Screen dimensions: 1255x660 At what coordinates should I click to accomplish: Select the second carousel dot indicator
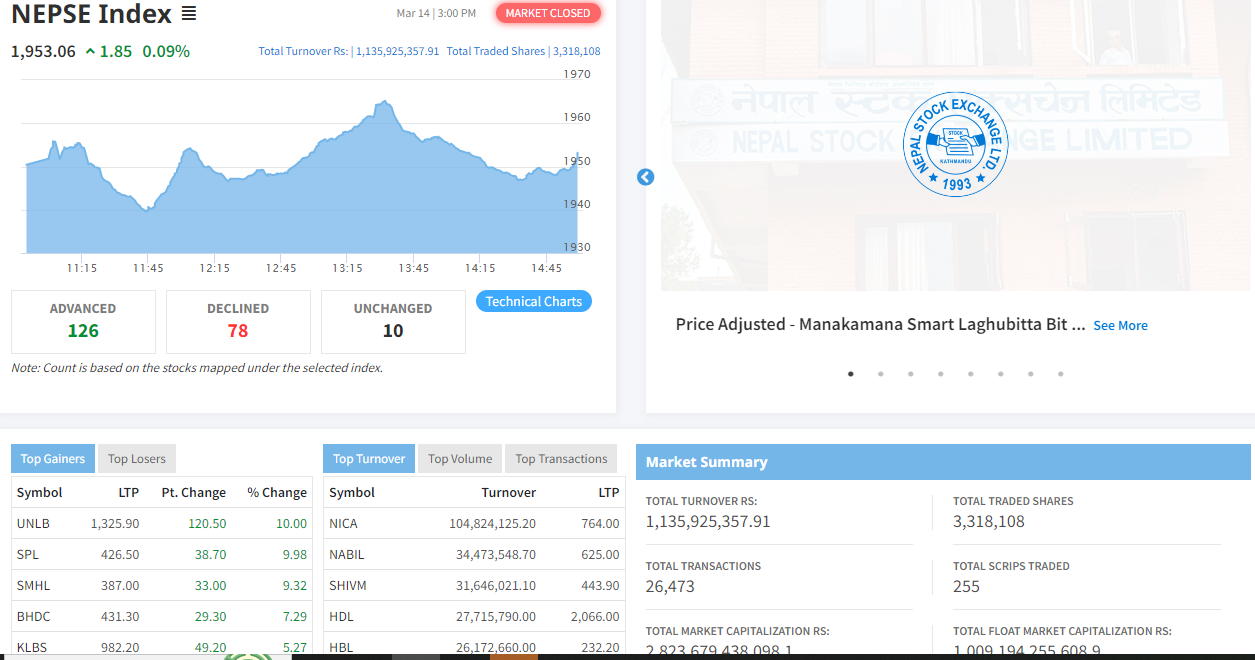[881, 374]
